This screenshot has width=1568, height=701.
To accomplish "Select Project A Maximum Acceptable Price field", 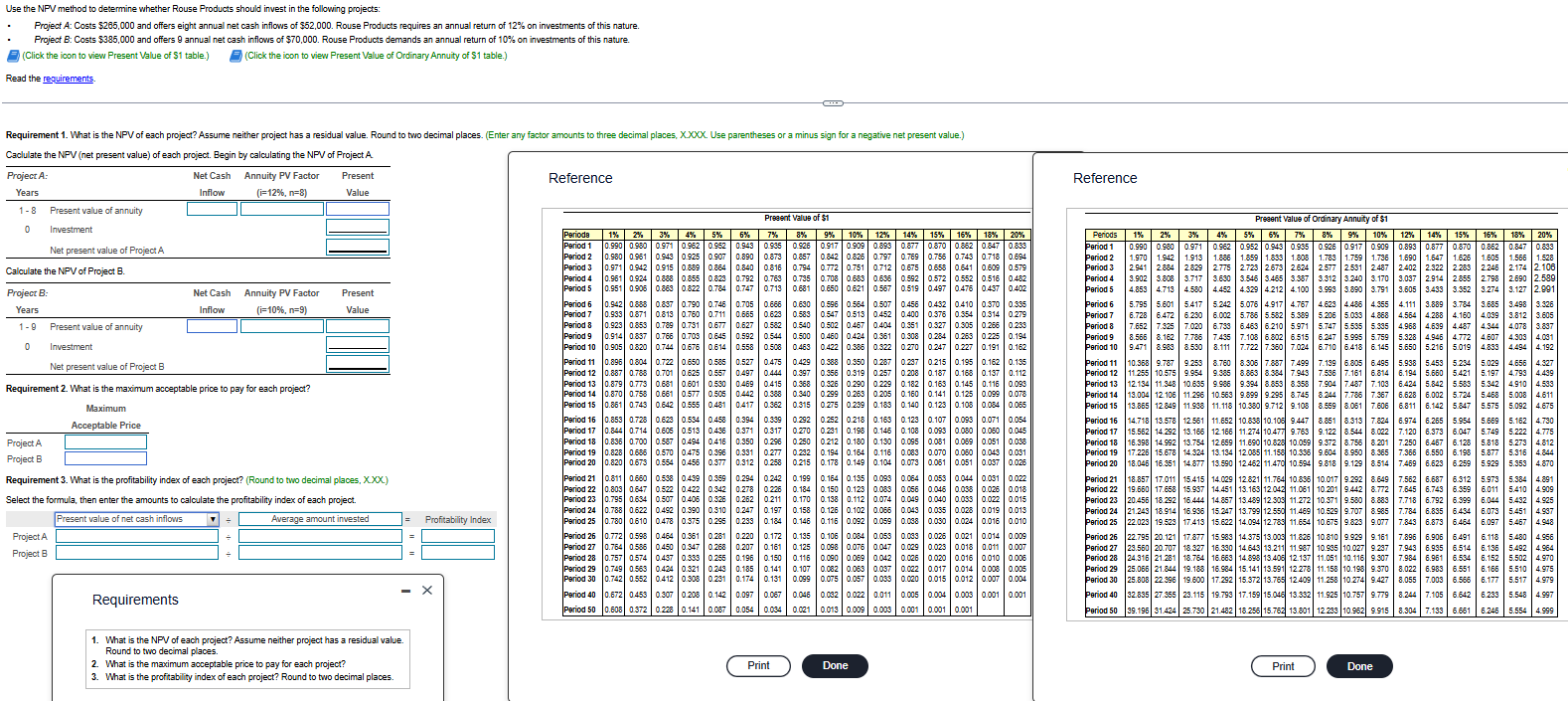I will pos(104,442).
